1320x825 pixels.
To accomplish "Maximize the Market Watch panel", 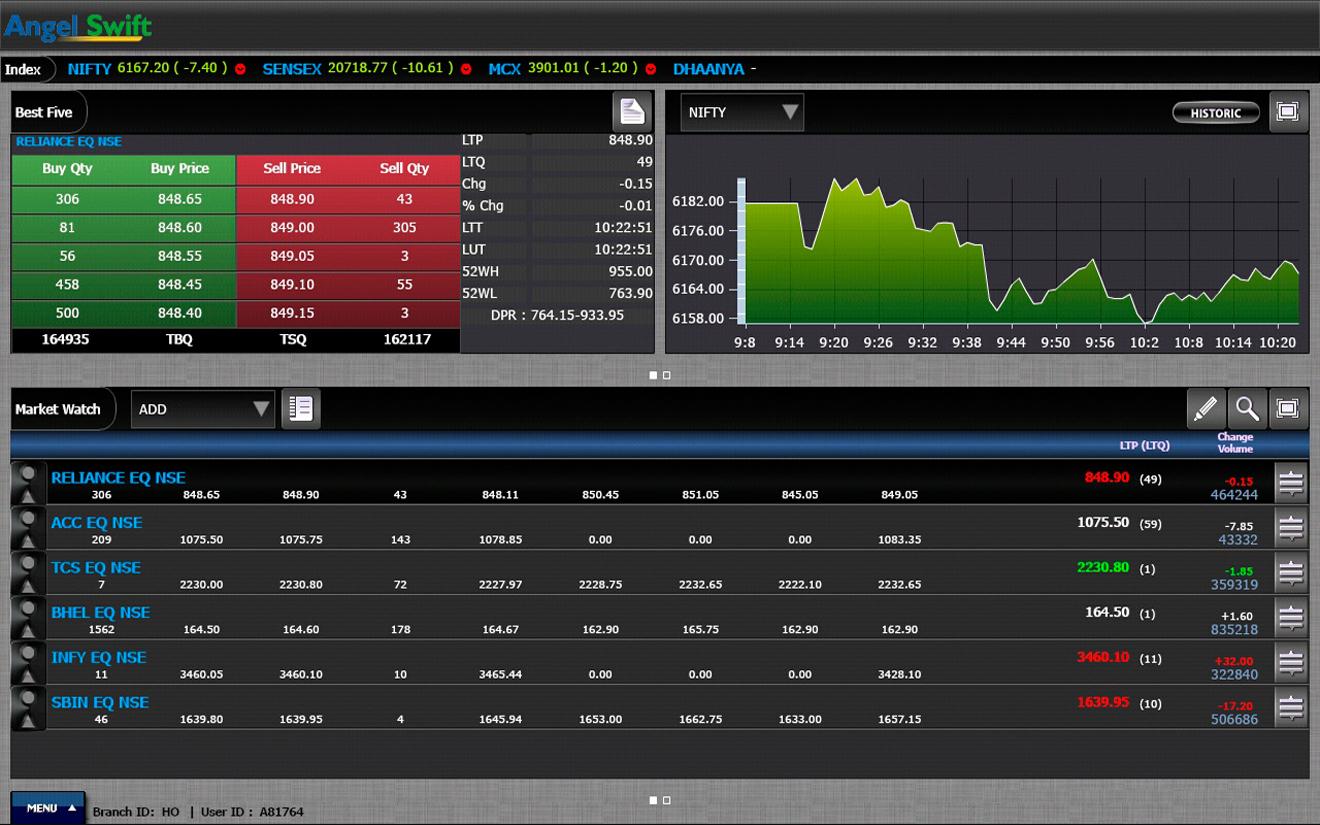I will [x=1288, y=408].
